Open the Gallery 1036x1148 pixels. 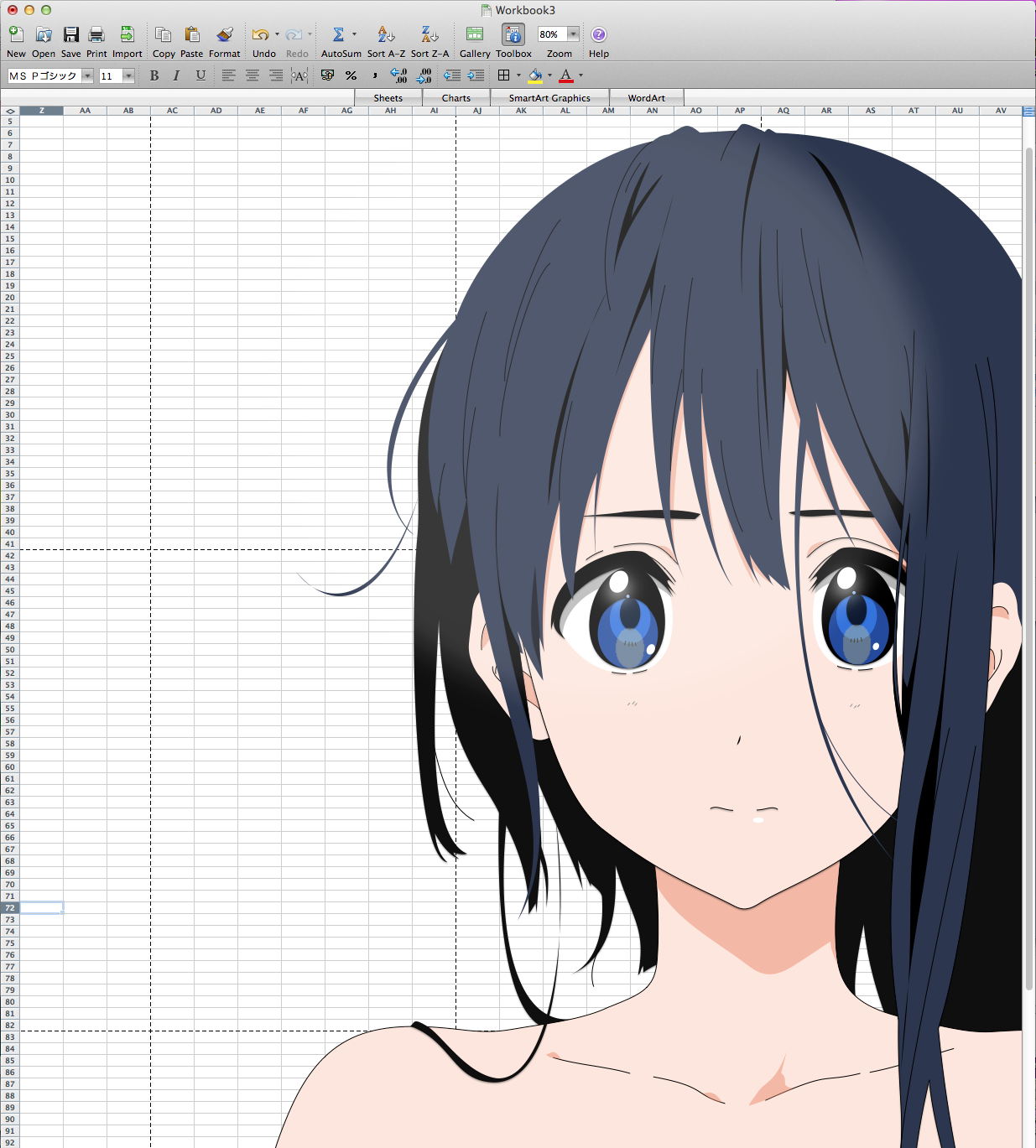tap(475, 34)
